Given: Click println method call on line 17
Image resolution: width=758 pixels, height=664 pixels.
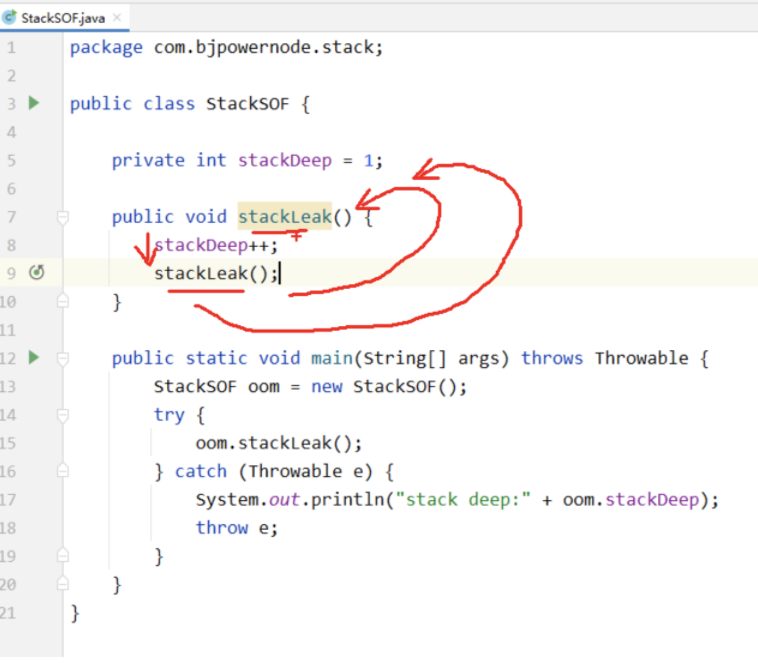Looking at the screenshot, I should (348, 499).
